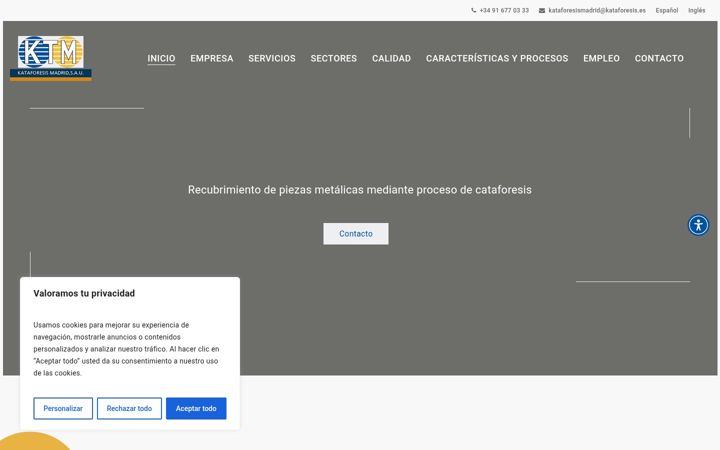The width and height of the screenshot is (720, 450).
Task: Click the cookie consent description paragraph
Action: 126,349
